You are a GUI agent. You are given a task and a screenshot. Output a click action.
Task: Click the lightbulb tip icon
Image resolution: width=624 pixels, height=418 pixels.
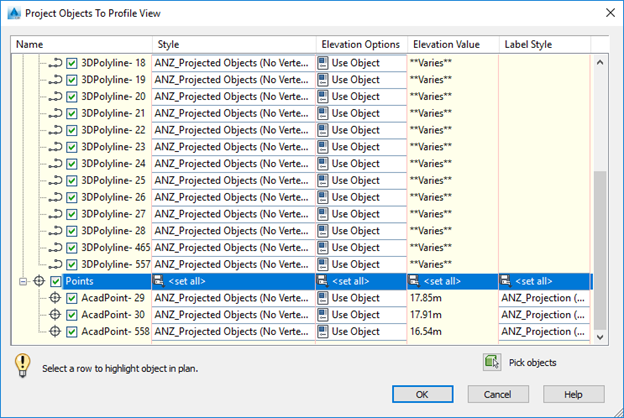click(23, 365)
